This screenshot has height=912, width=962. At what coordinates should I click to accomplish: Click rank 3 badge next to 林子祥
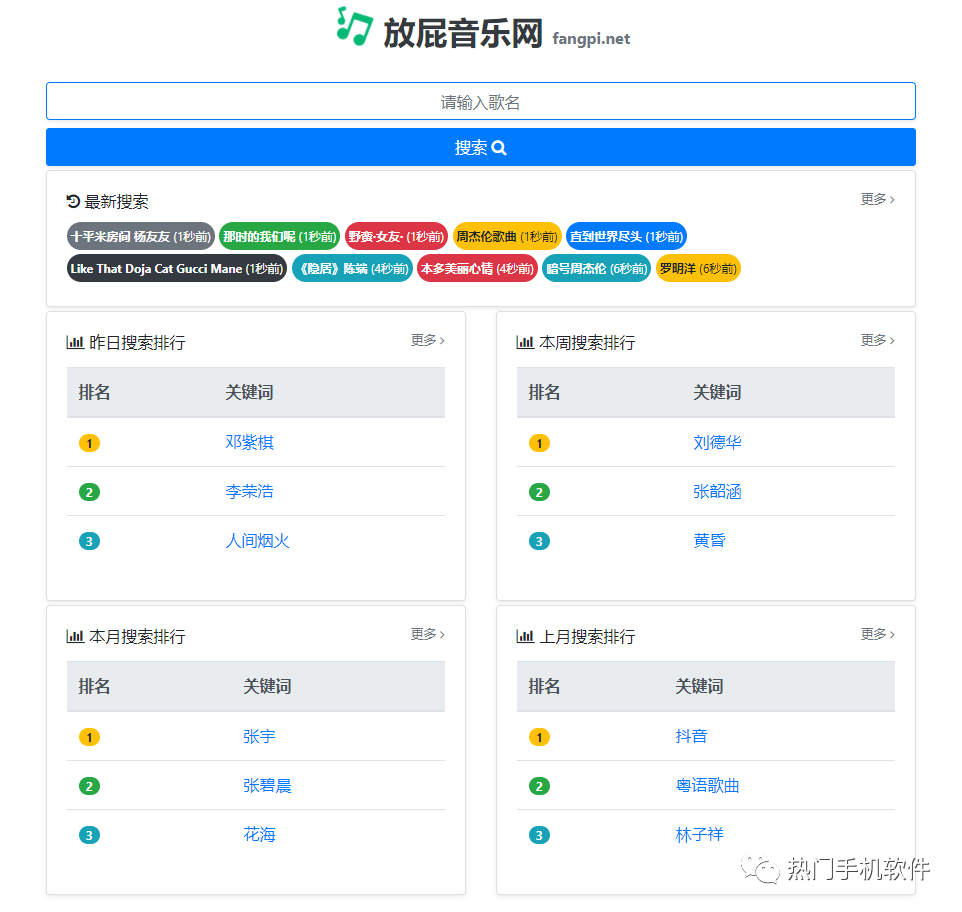click(539, 835)
